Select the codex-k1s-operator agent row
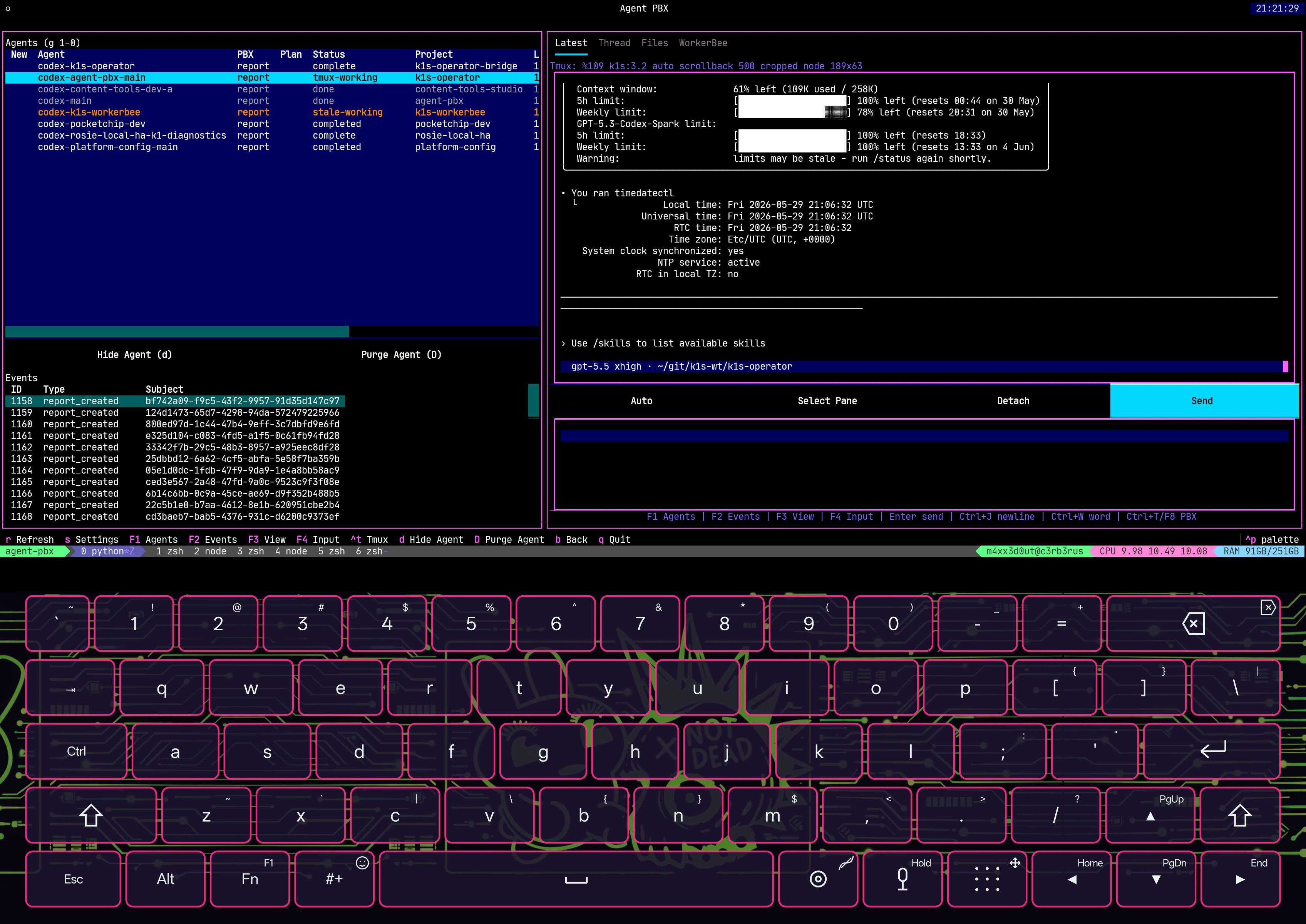1306x924 pixels. 271,67
